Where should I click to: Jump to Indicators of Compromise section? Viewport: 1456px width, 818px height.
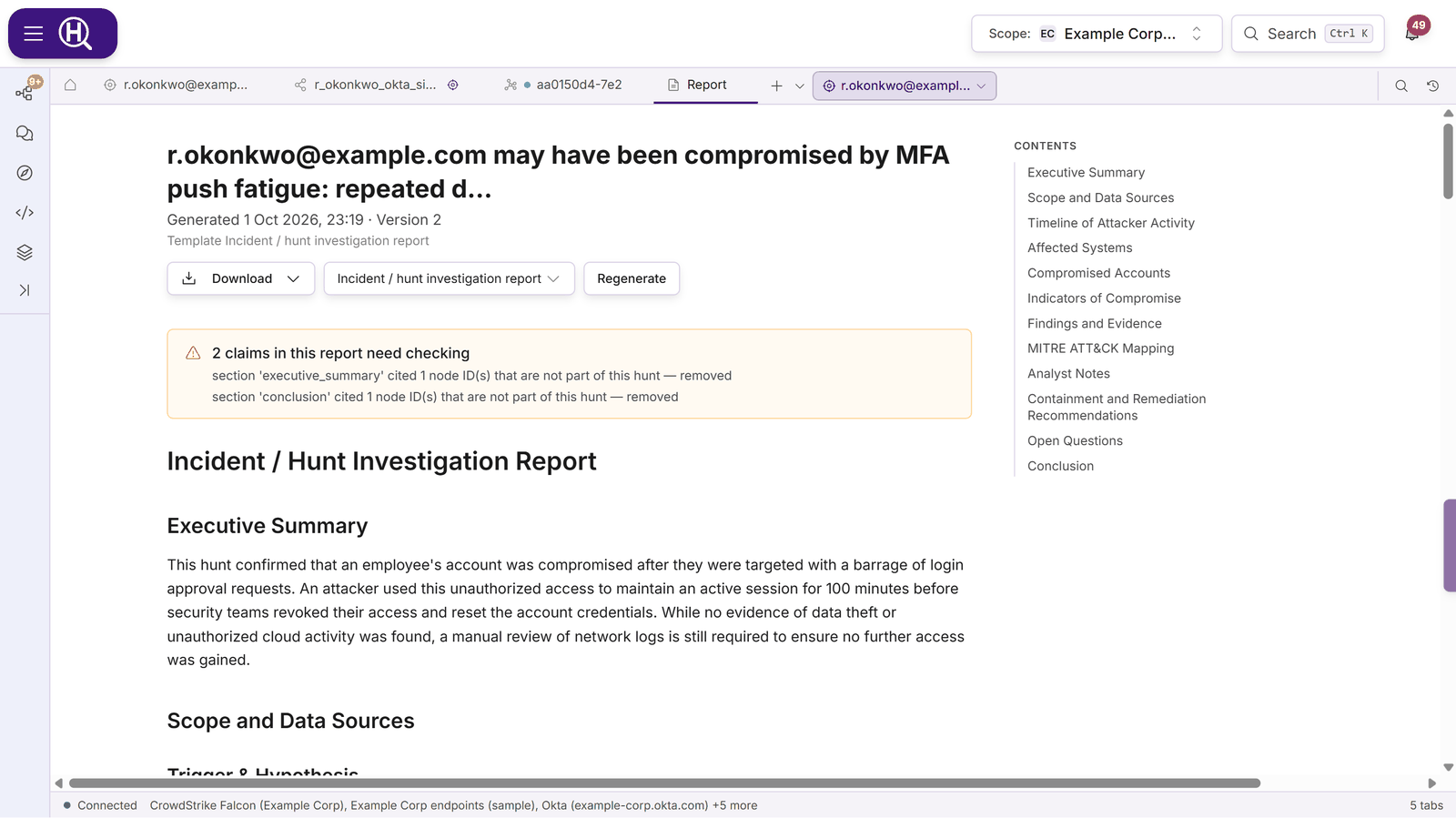[x=1104, y=298]
